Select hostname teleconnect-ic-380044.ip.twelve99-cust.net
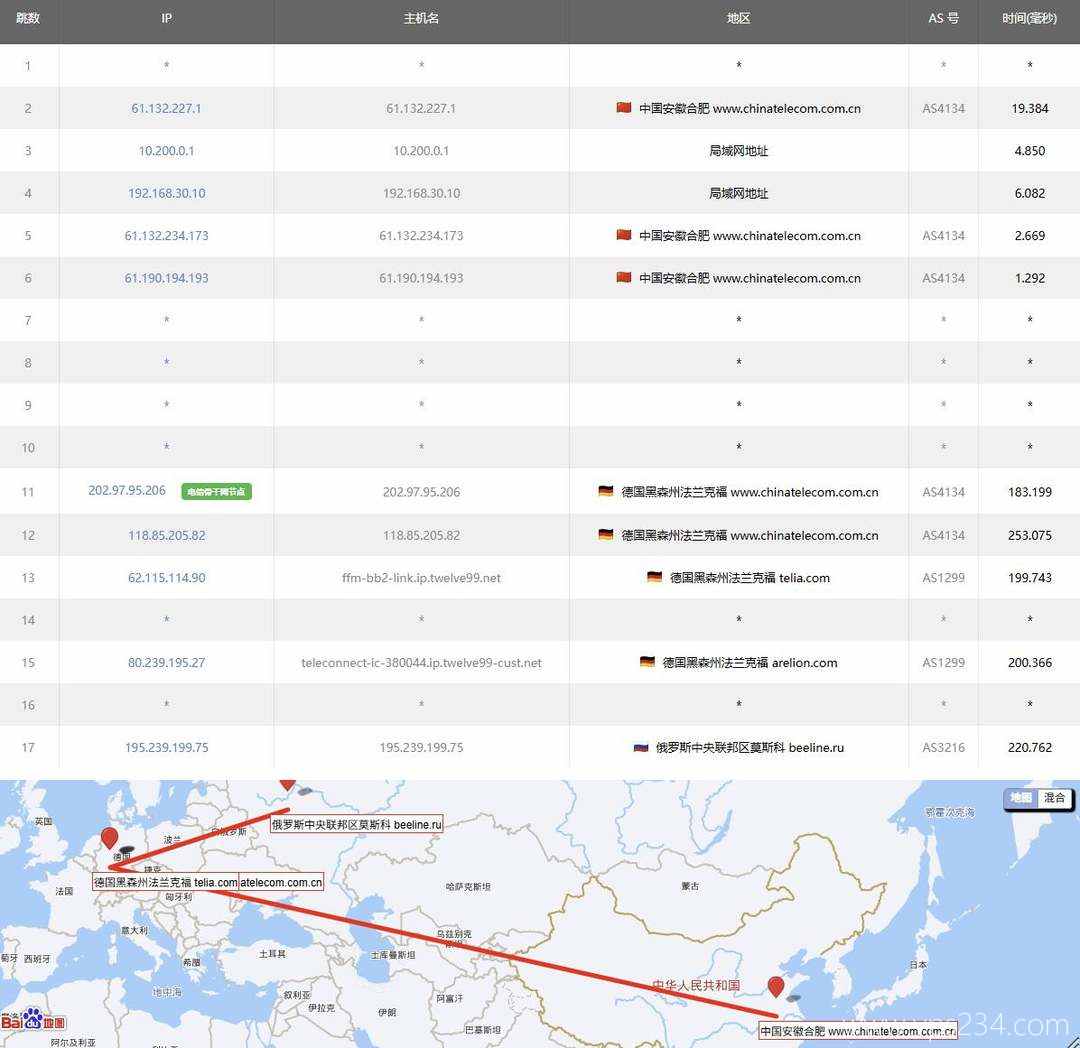The image size is (1080, 1048). coord(421,662)
